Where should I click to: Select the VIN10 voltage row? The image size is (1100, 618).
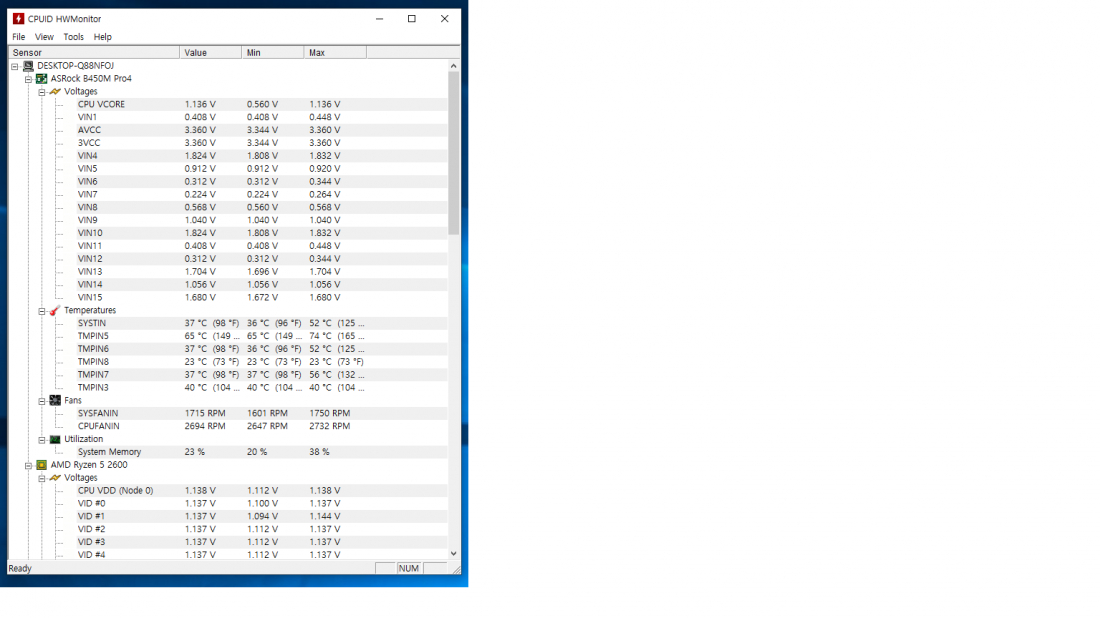tap(262, 233)
